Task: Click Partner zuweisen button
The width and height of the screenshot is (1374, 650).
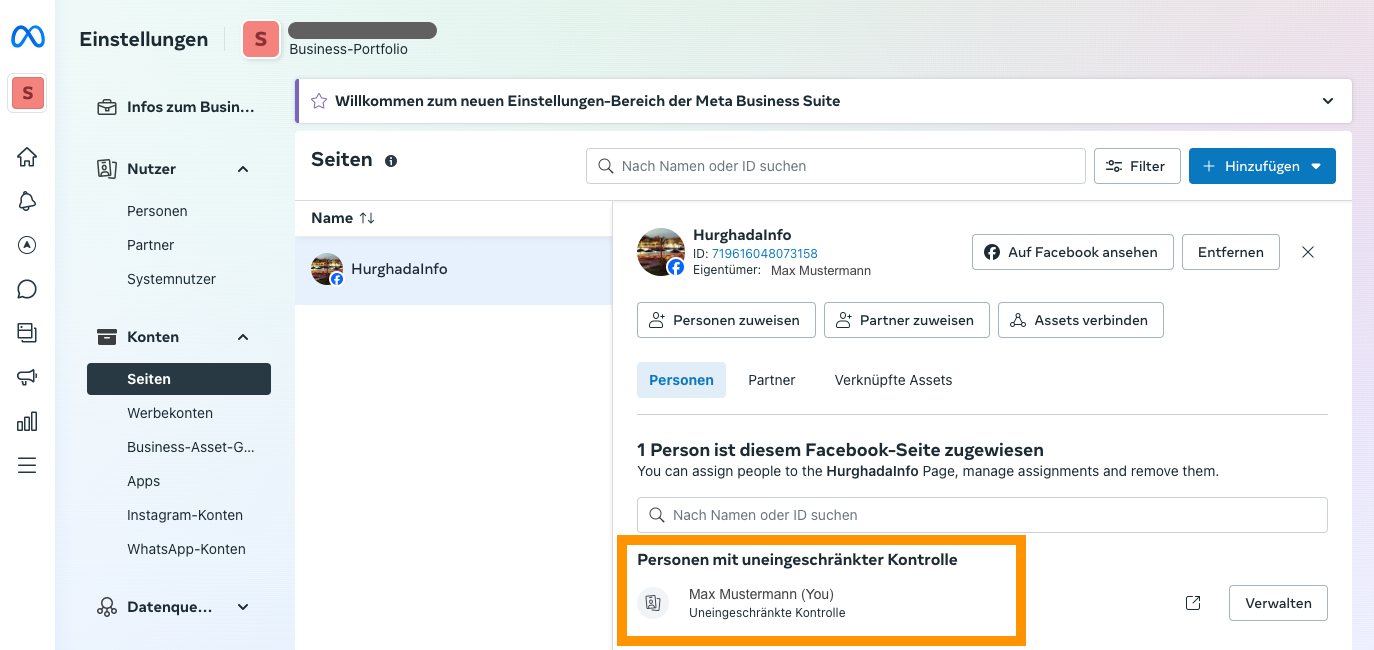Action: pyautogui.click(x=907, y=320)
